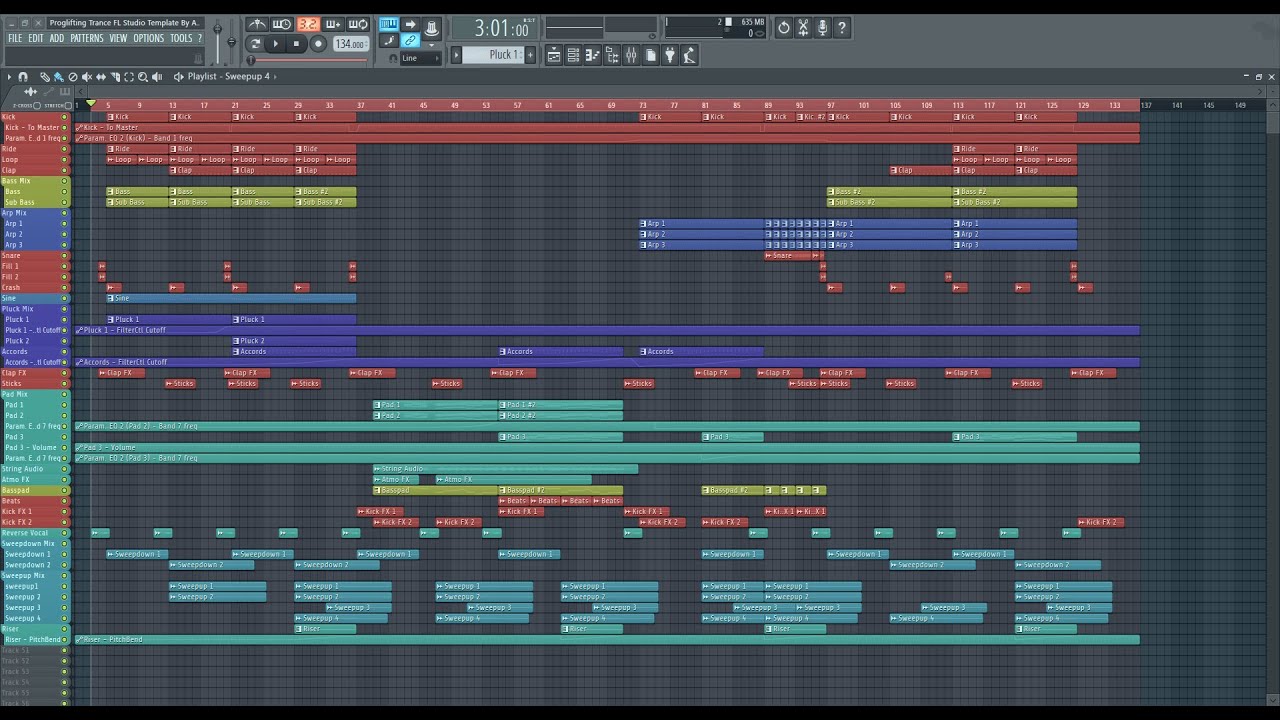Select the Paint brush tool in Playlist

coord(59,76)
